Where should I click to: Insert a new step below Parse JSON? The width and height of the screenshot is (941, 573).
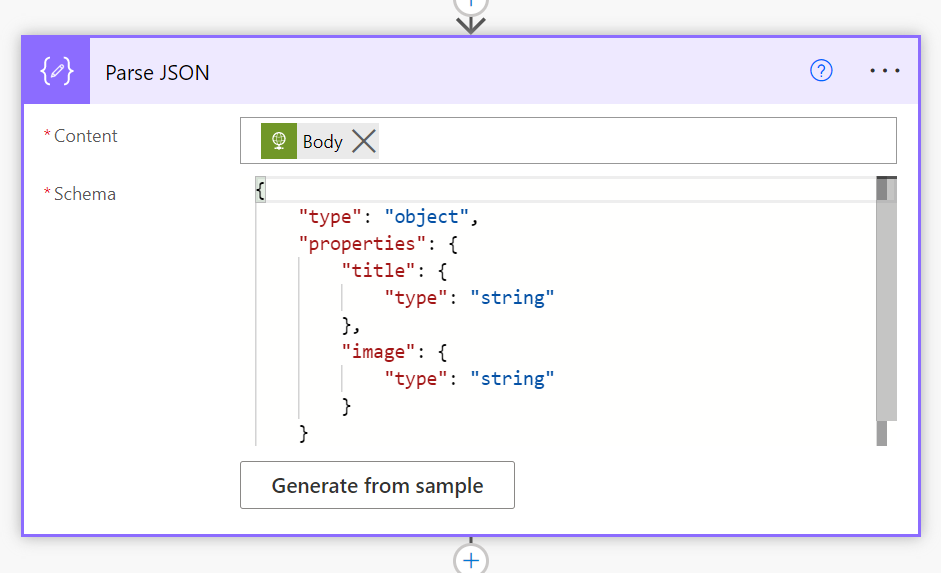pyautogui.click(x=471, y=559)
